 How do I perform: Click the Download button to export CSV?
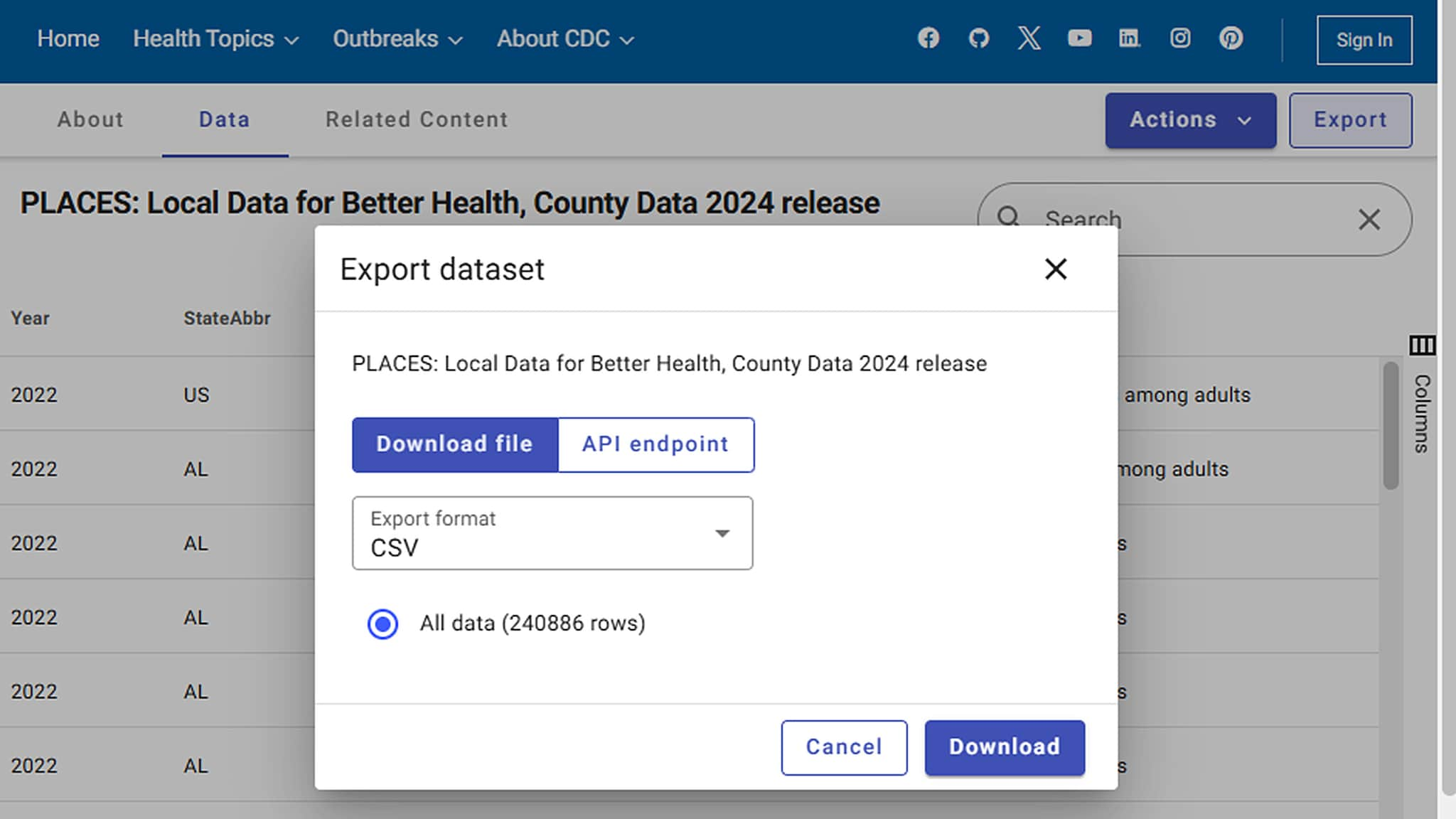coord(1005,746)
